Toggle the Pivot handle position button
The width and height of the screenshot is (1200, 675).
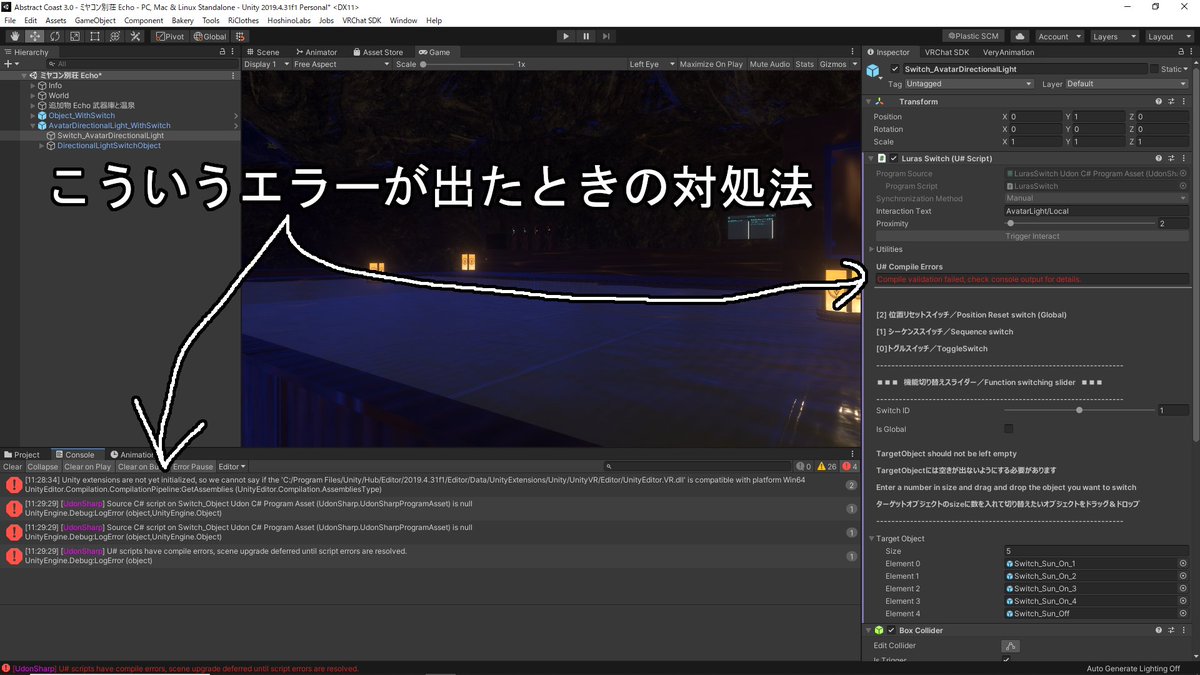[169, 36]
